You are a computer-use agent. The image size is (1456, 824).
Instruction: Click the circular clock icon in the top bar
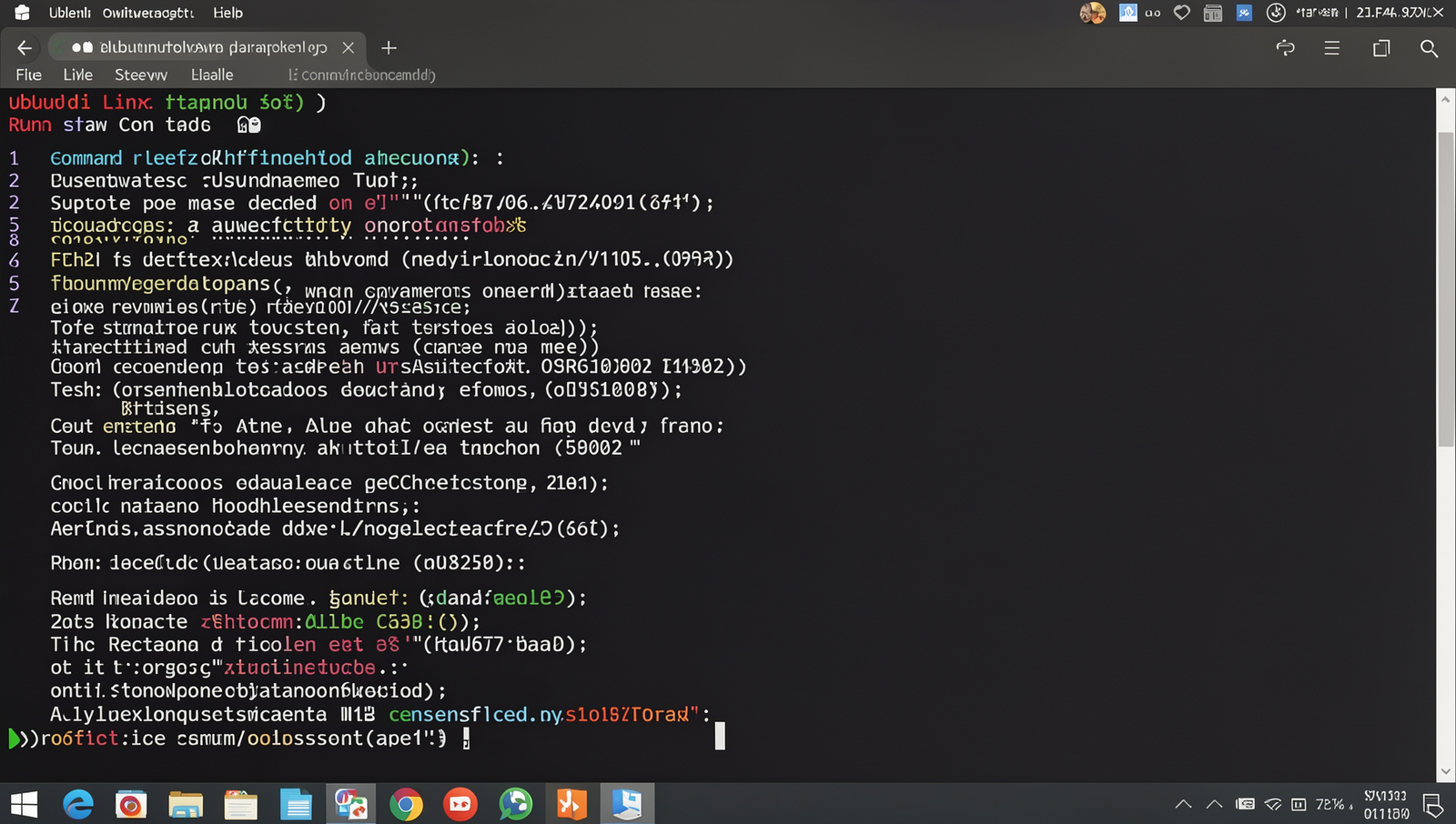pos(1276,13)
